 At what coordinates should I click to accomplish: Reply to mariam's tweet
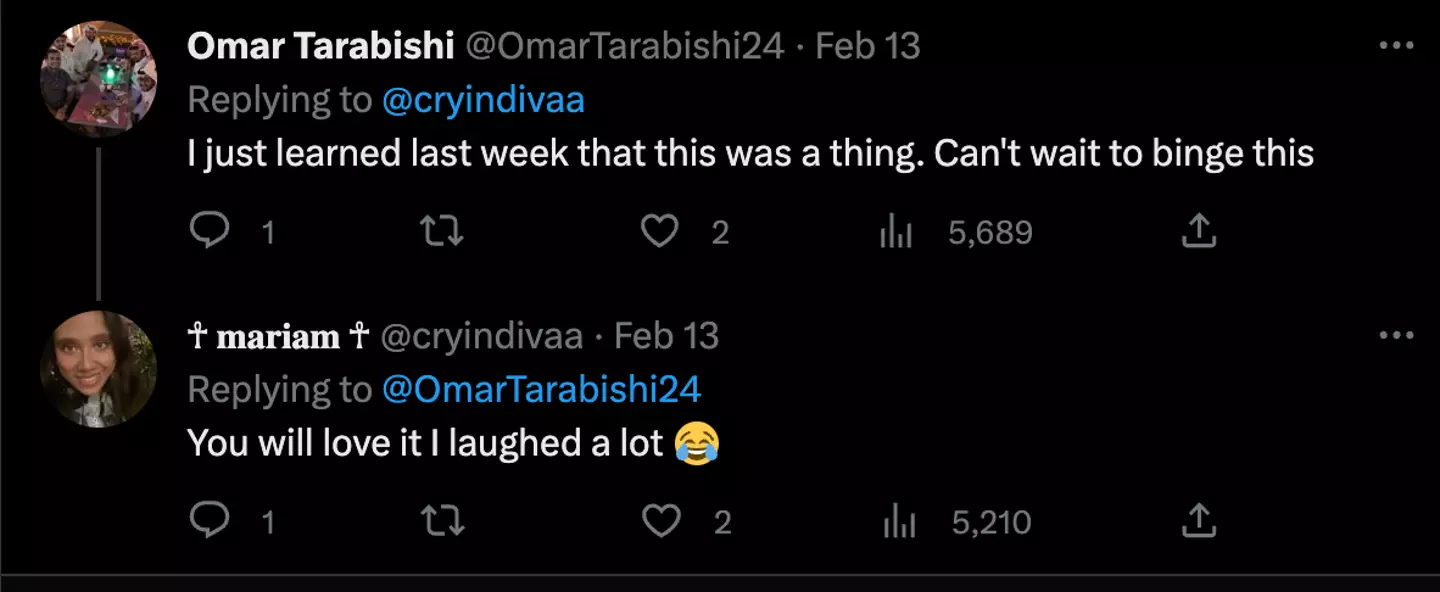(x=210, y=521)
